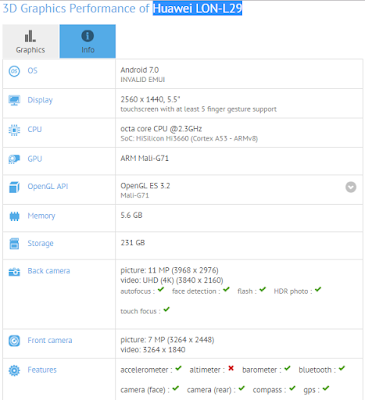
Task: Click the Storage label
Action: pyautogui.click(x=40, y=243)
